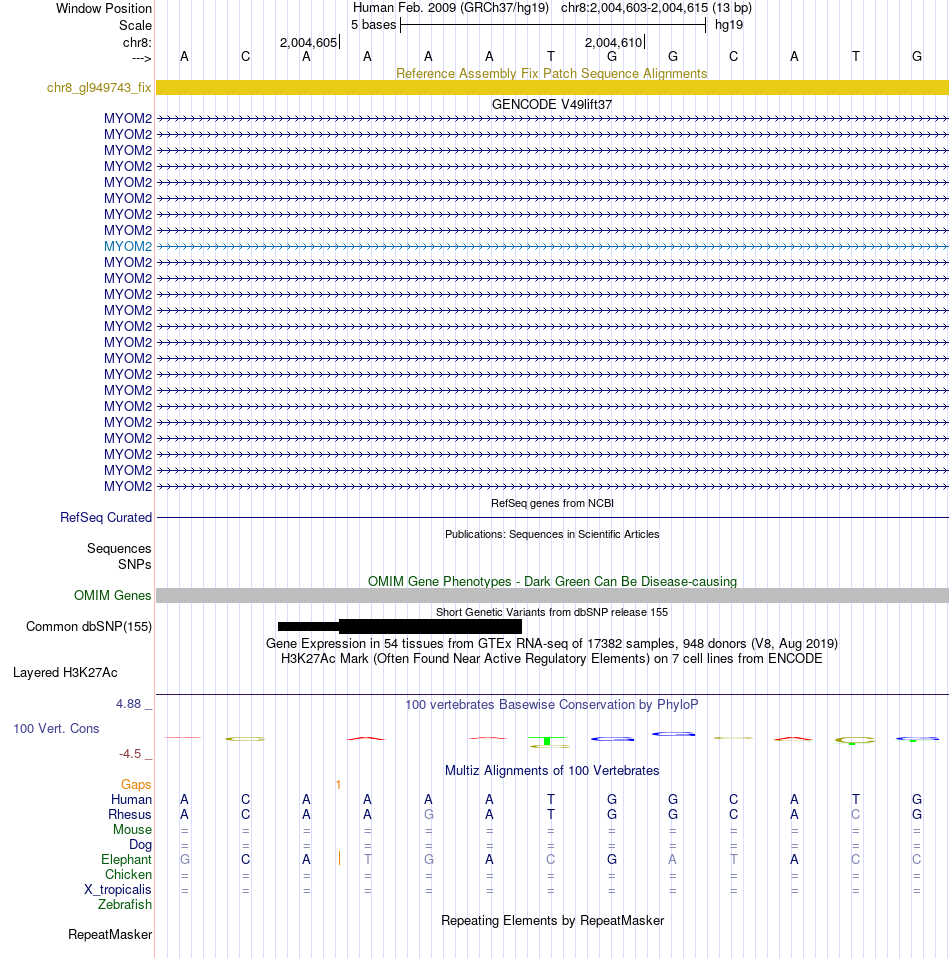The image size is (950, 958).
Task: Click the 'hg19' label beside the scale
Action: [x=729, y=25]
